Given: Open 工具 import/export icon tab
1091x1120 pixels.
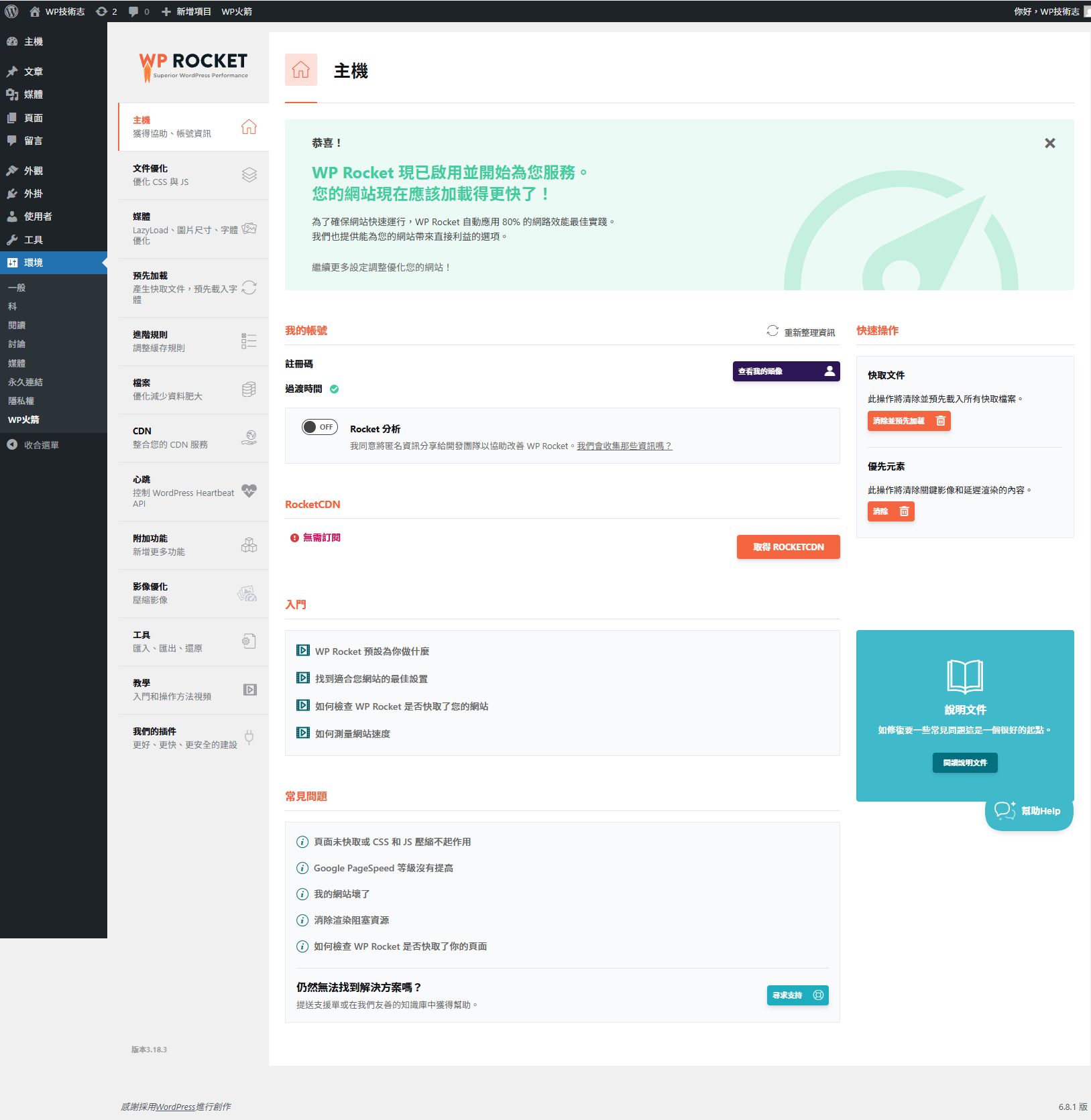Looking at the screenshot, I should tap(249, 641).
